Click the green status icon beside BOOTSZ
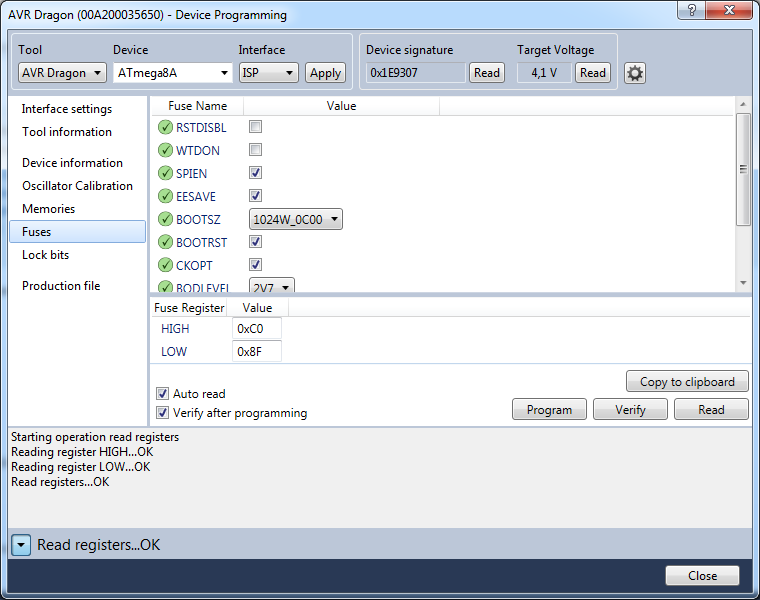The width and height of the screenshot is (760, 600). pyautogui.click(x=165, y=219)
